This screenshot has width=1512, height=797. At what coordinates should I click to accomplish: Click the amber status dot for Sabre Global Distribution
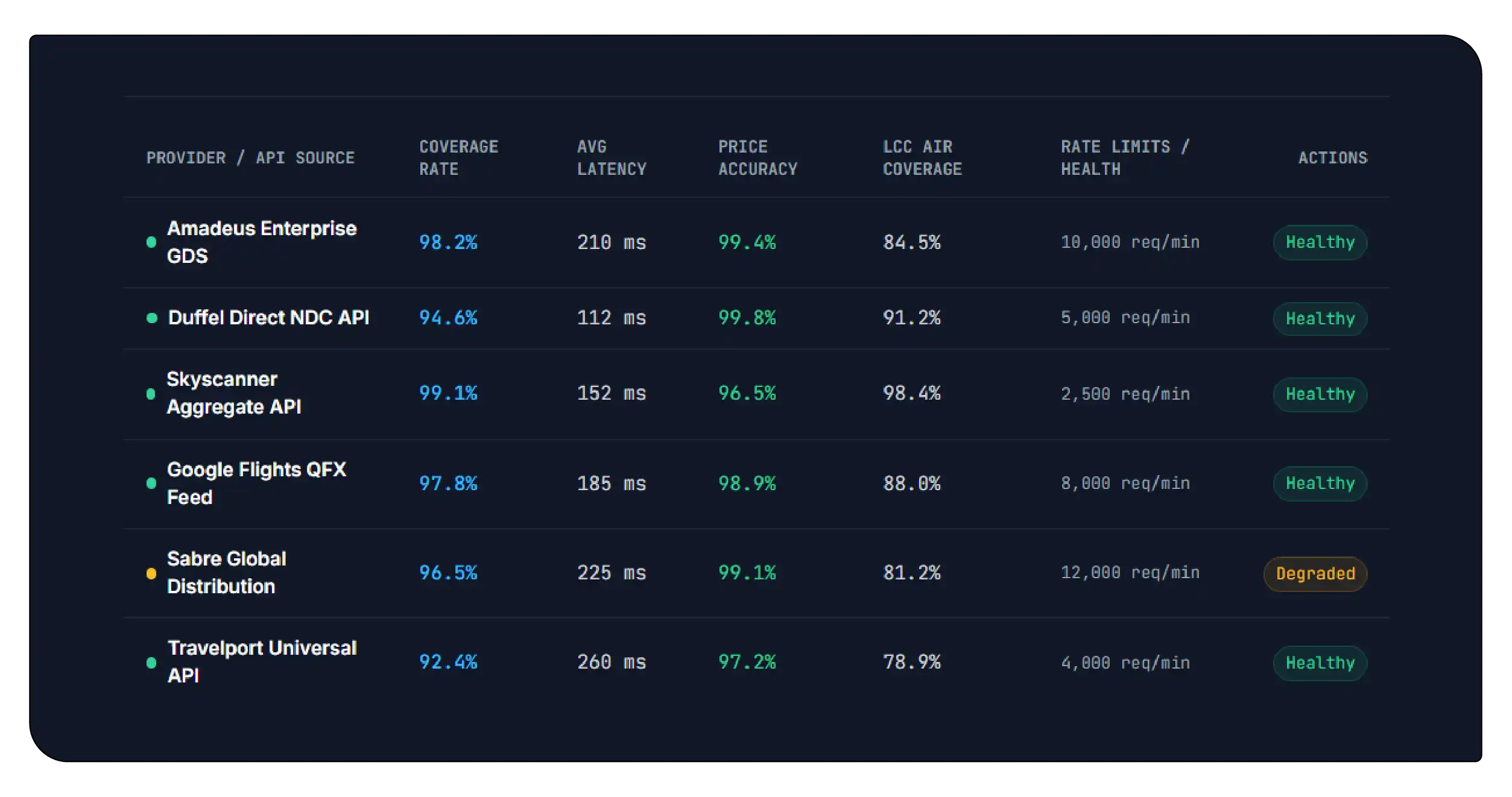[151, 573]
